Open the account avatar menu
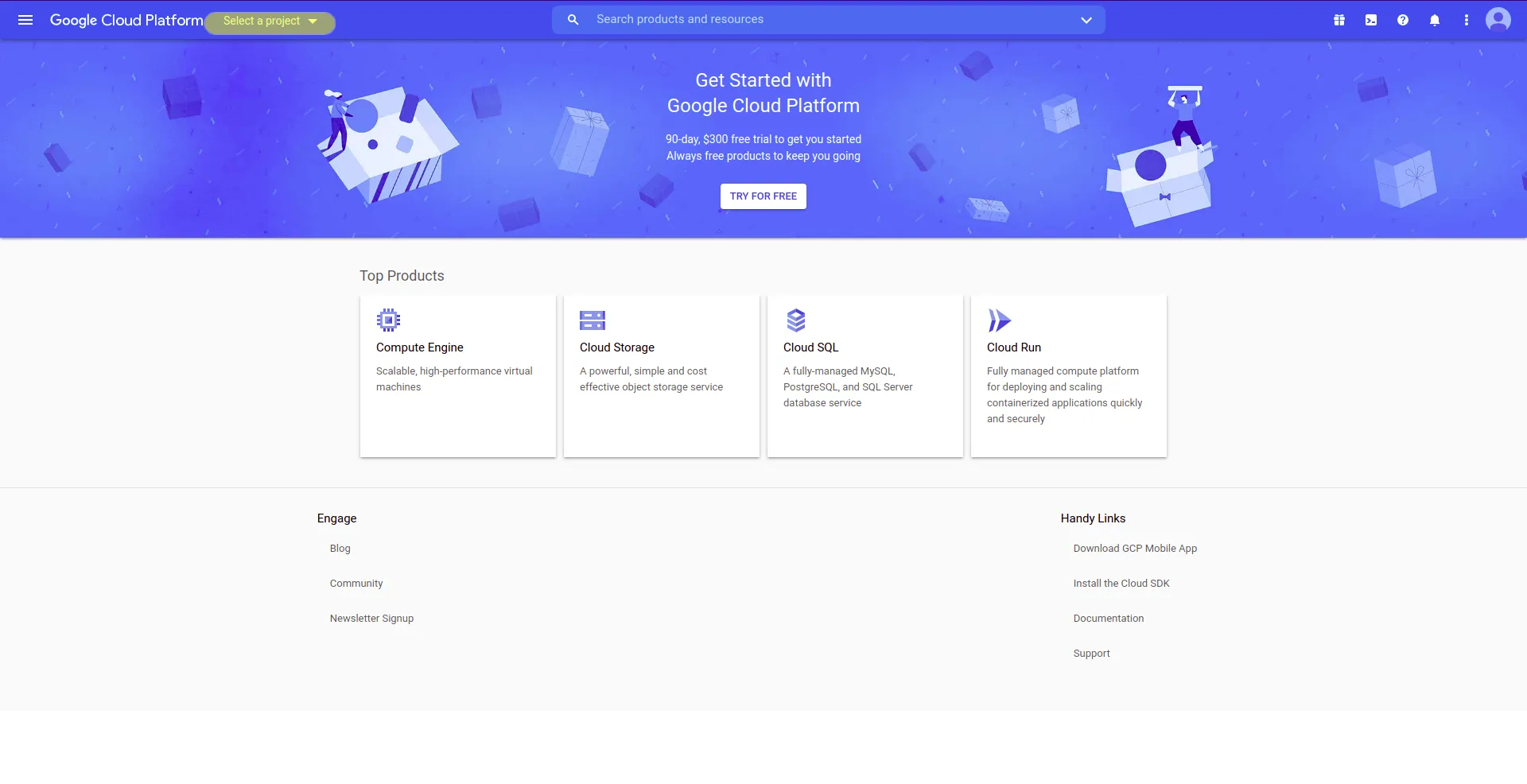 coord(1498,20)
